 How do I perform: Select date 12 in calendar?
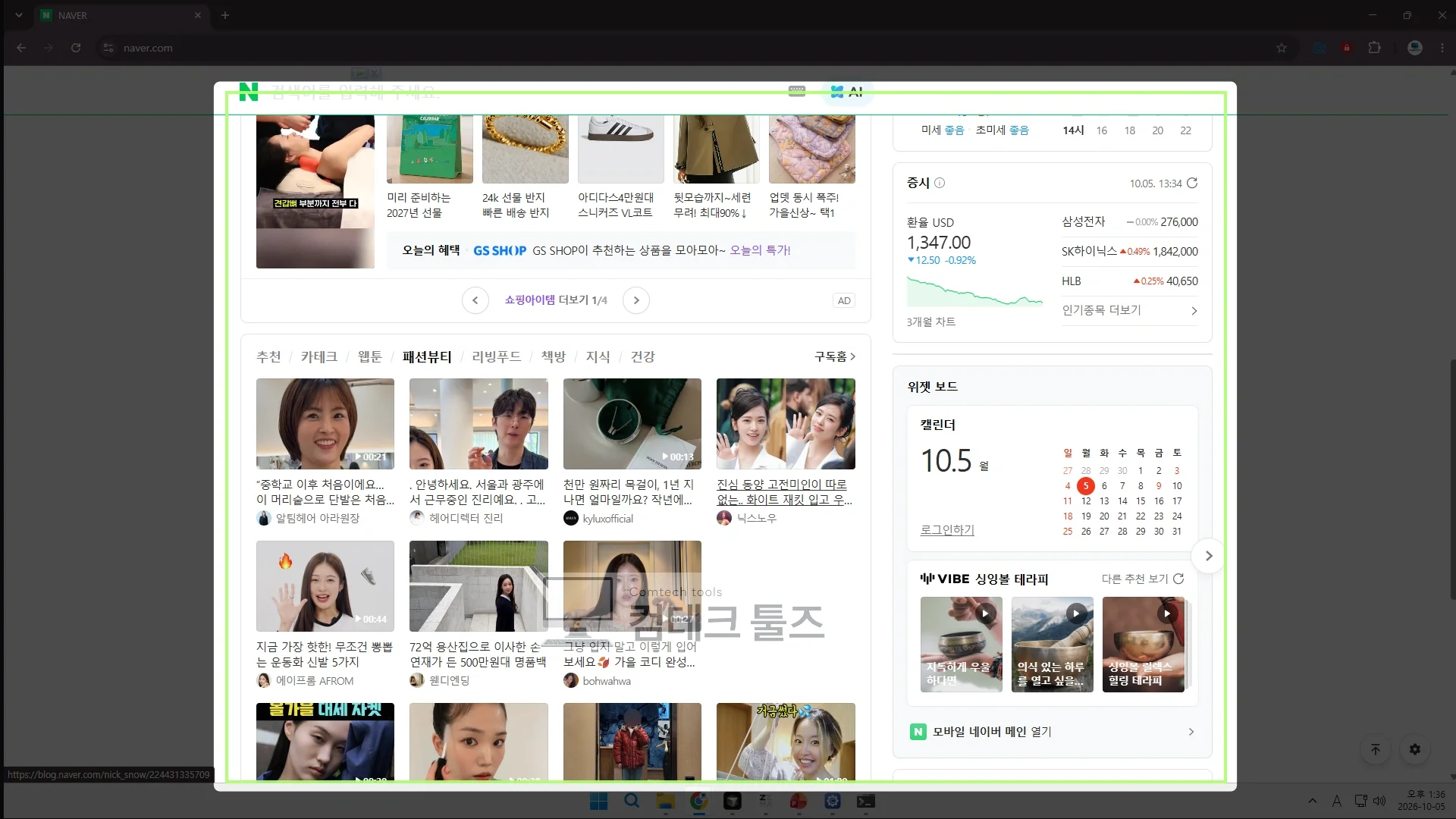[x=1086, y=500]
